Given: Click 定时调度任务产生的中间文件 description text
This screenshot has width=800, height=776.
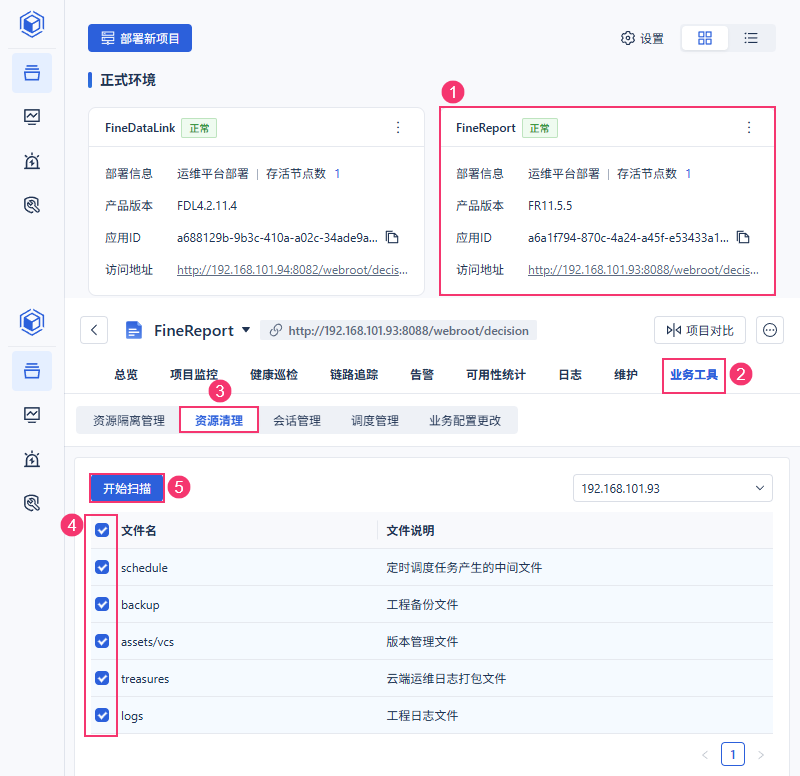Looking at the screenshot, I should click(464, 567).
